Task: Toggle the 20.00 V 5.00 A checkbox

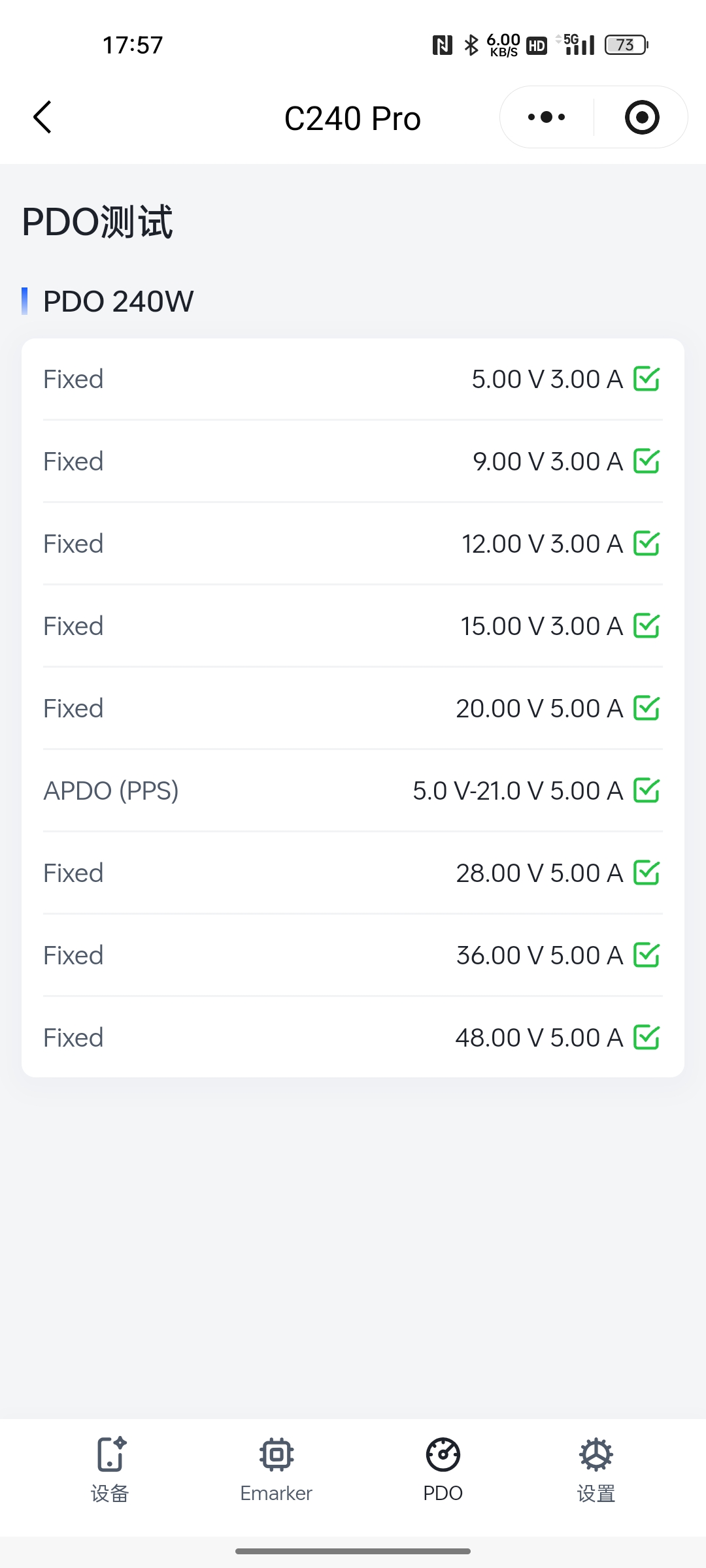Action: [647, 708]
